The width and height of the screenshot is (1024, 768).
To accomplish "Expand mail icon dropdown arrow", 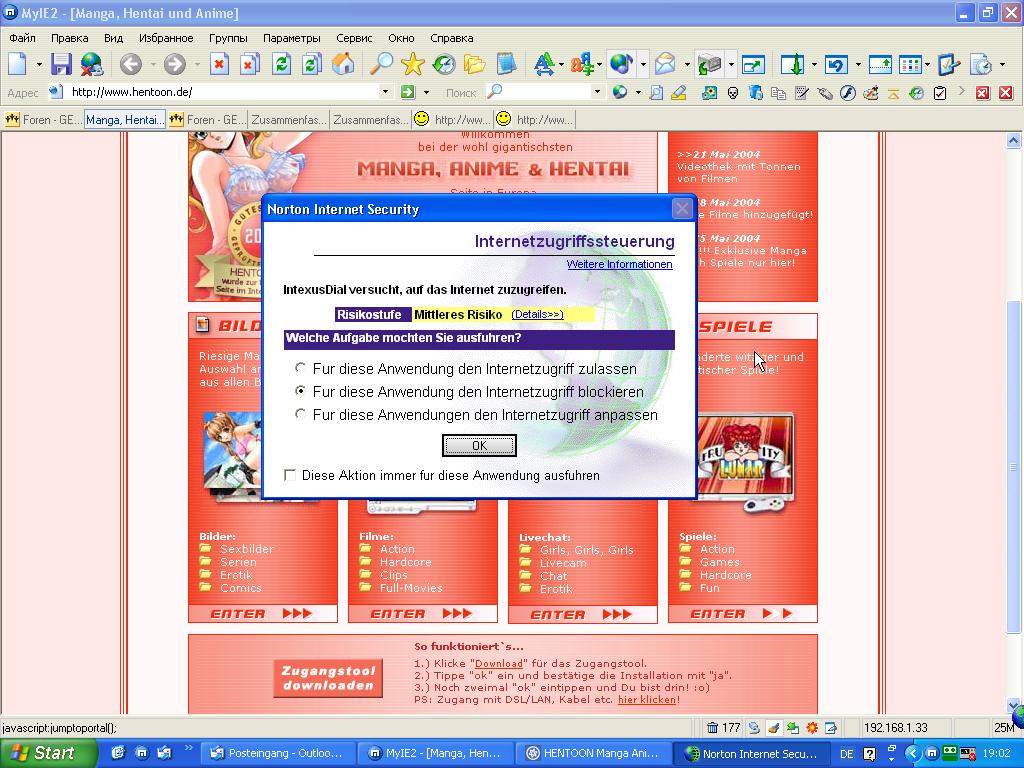I will point(686,64).
